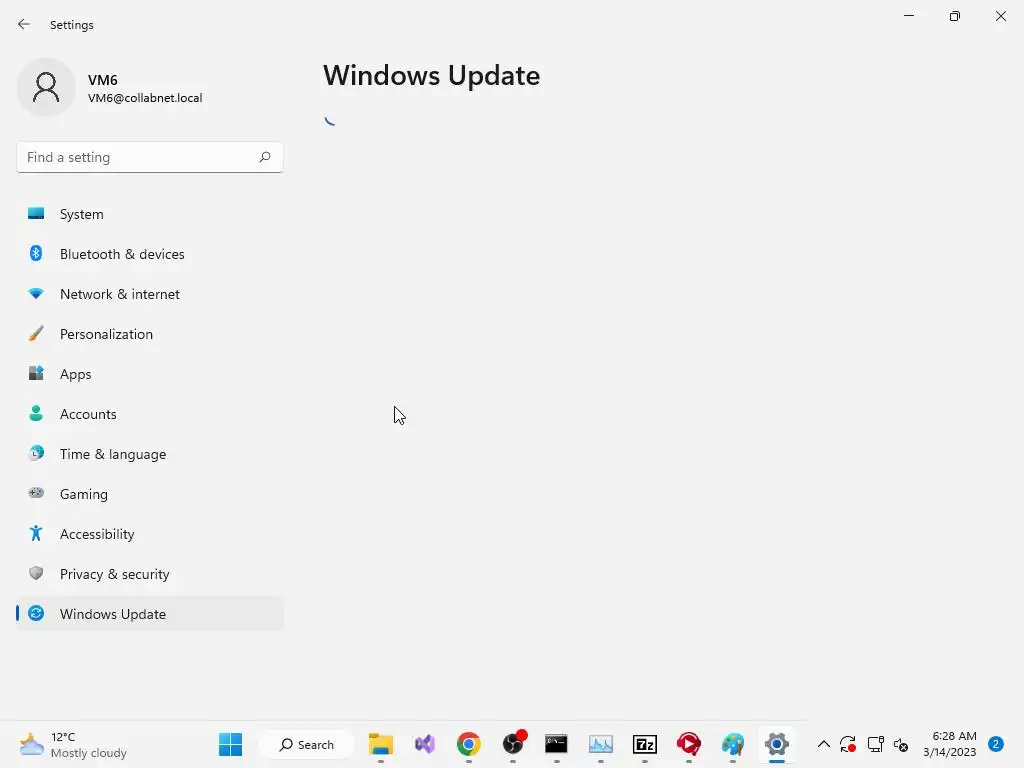Open the weather widget showing 12°C
The height and width of the screenshot is (768, 1024).
click(73, 744)
